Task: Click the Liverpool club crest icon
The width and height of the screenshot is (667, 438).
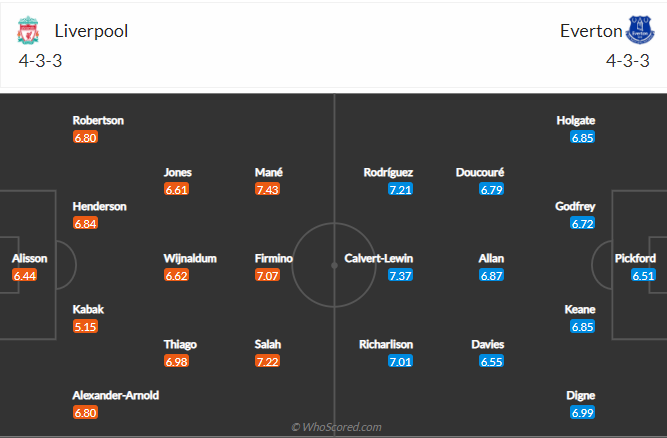Action: tap(27, 31)
